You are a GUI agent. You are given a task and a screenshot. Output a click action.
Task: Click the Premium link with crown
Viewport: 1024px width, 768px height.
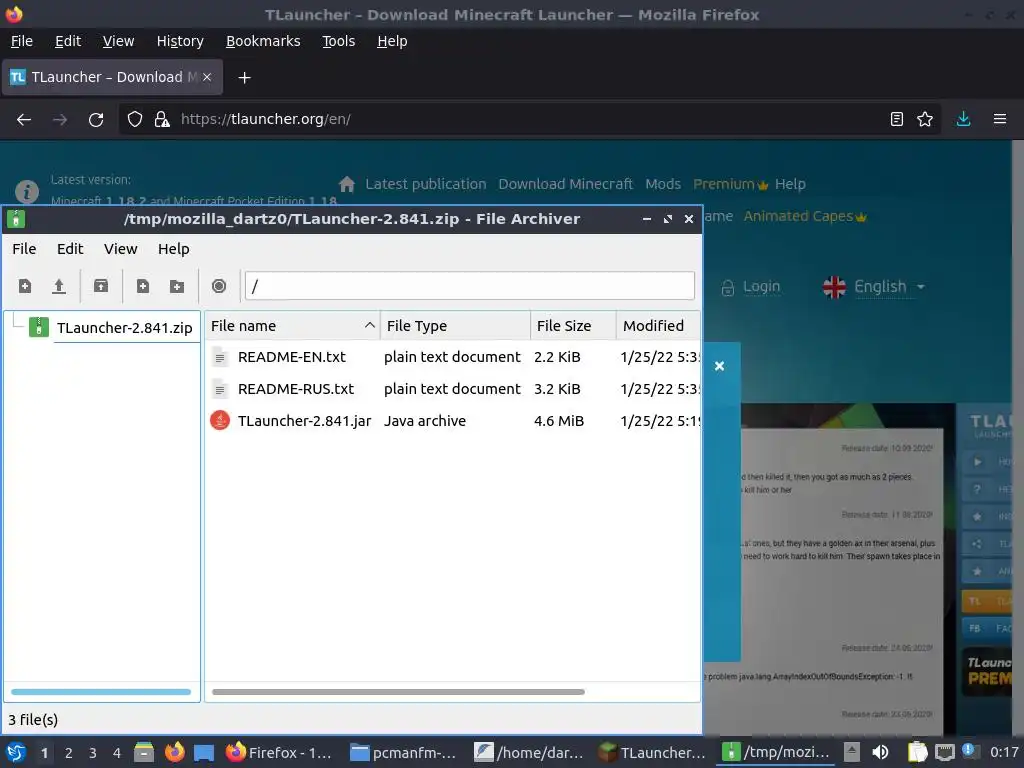tap(730, 184)
